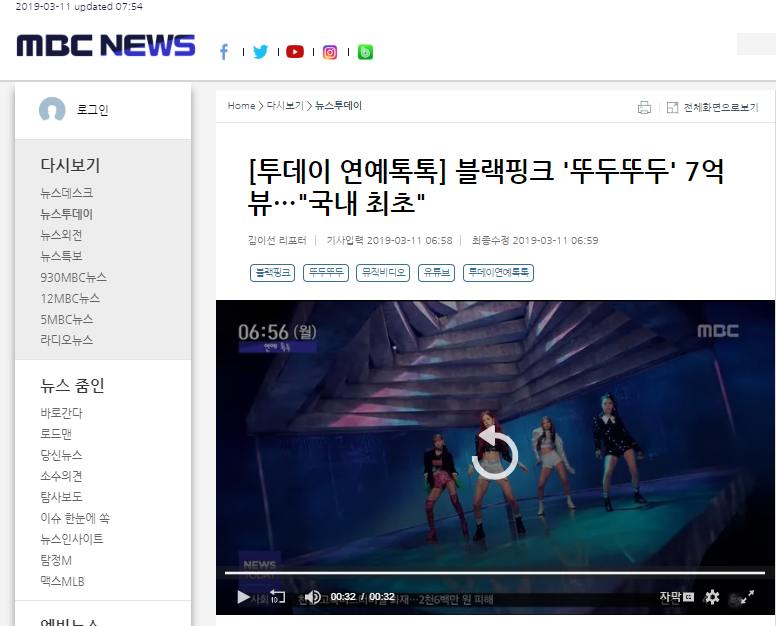Image resolution: width=776 pixels, height=626 pixels.
Task: Open video settings gear icon
Action: [x=712, y=597]
